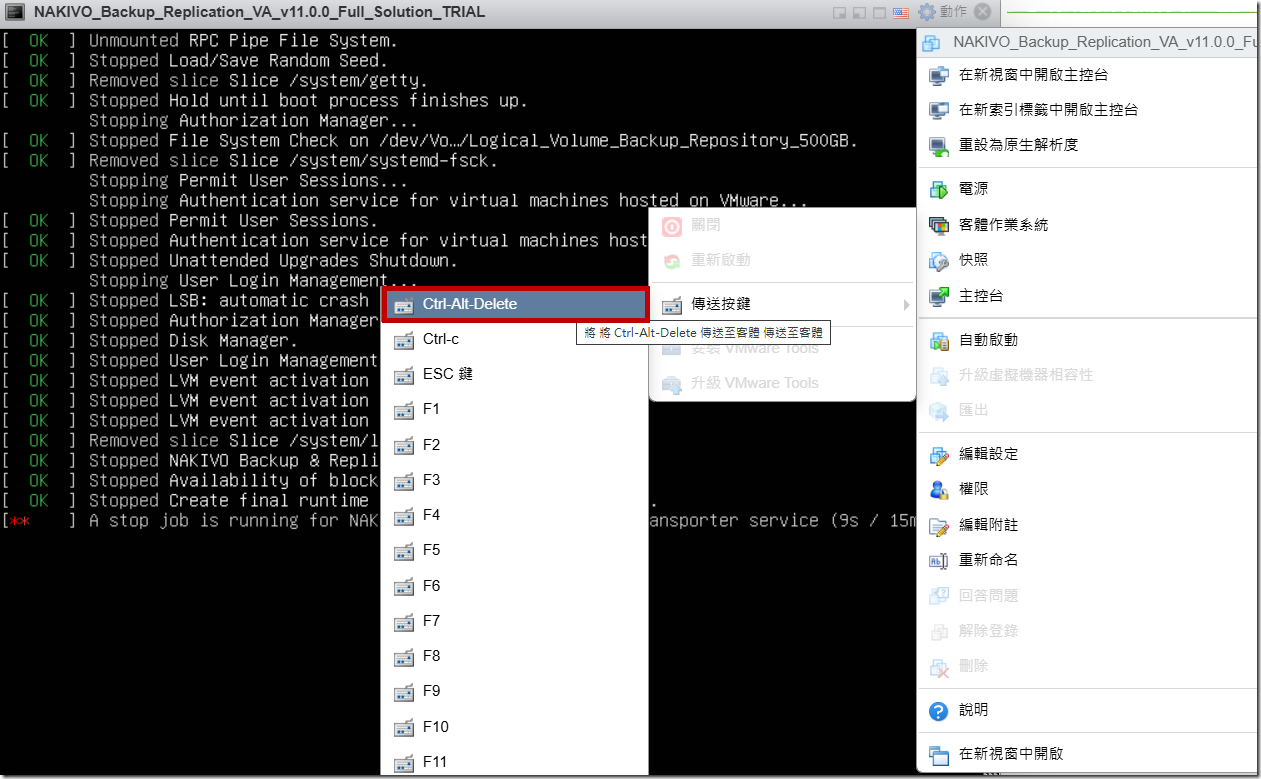
Task: Open the 自動啟動 autostart submenu
Action: [1086, 340]
